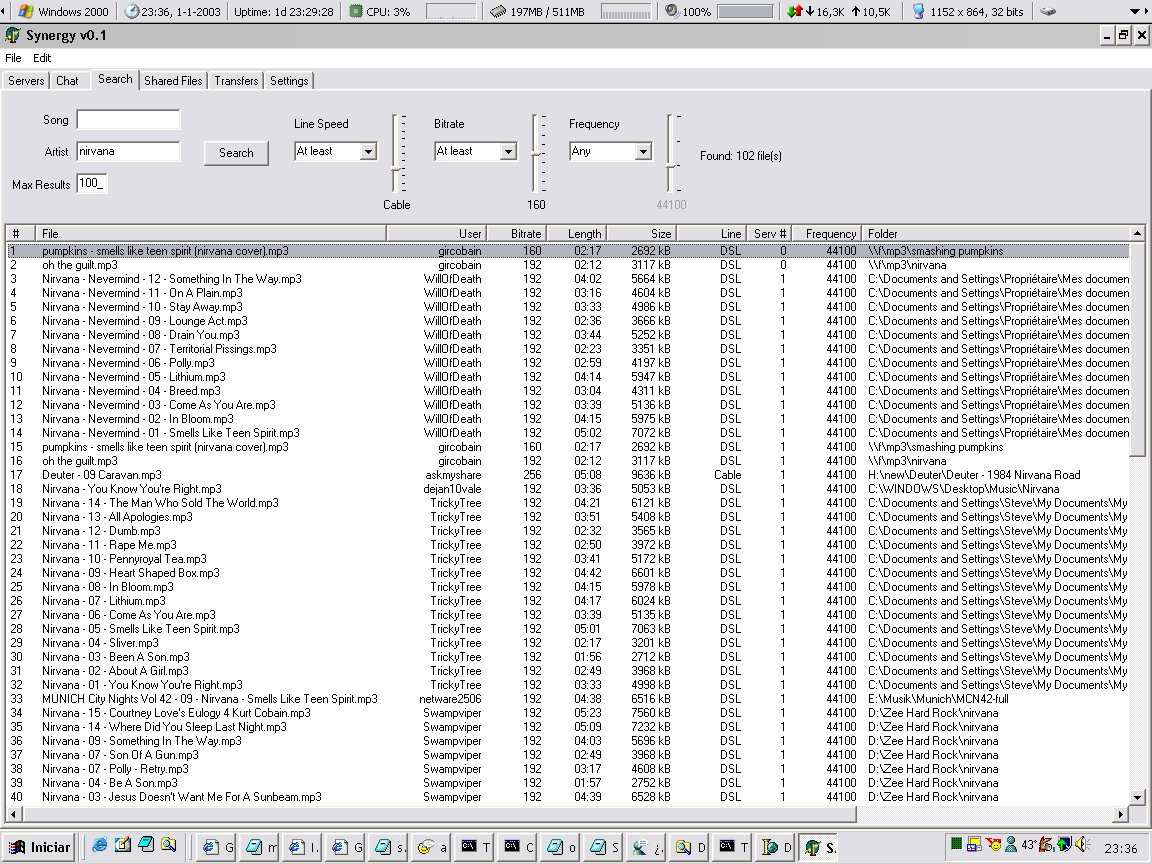Click the Song input field
This screenshot has height=864, width=1152.
(129, 120)
